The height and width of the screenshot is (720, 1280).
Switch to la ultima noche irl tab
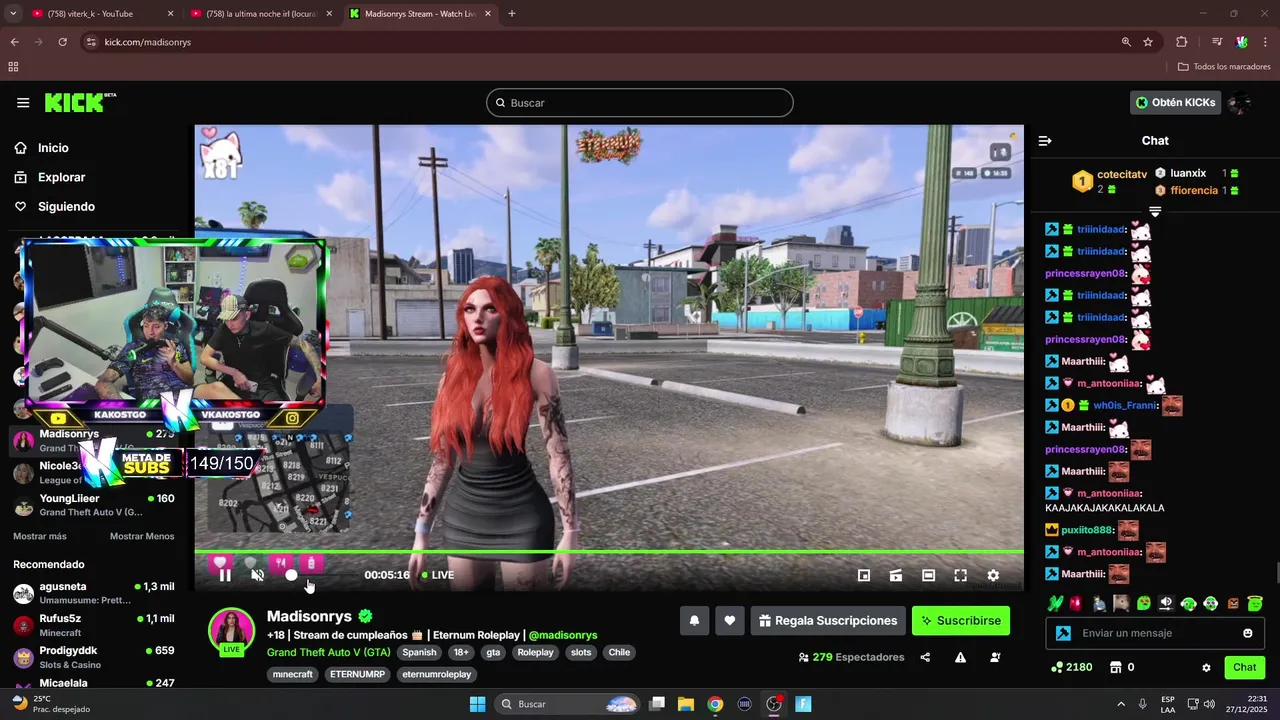coord(261,14)
